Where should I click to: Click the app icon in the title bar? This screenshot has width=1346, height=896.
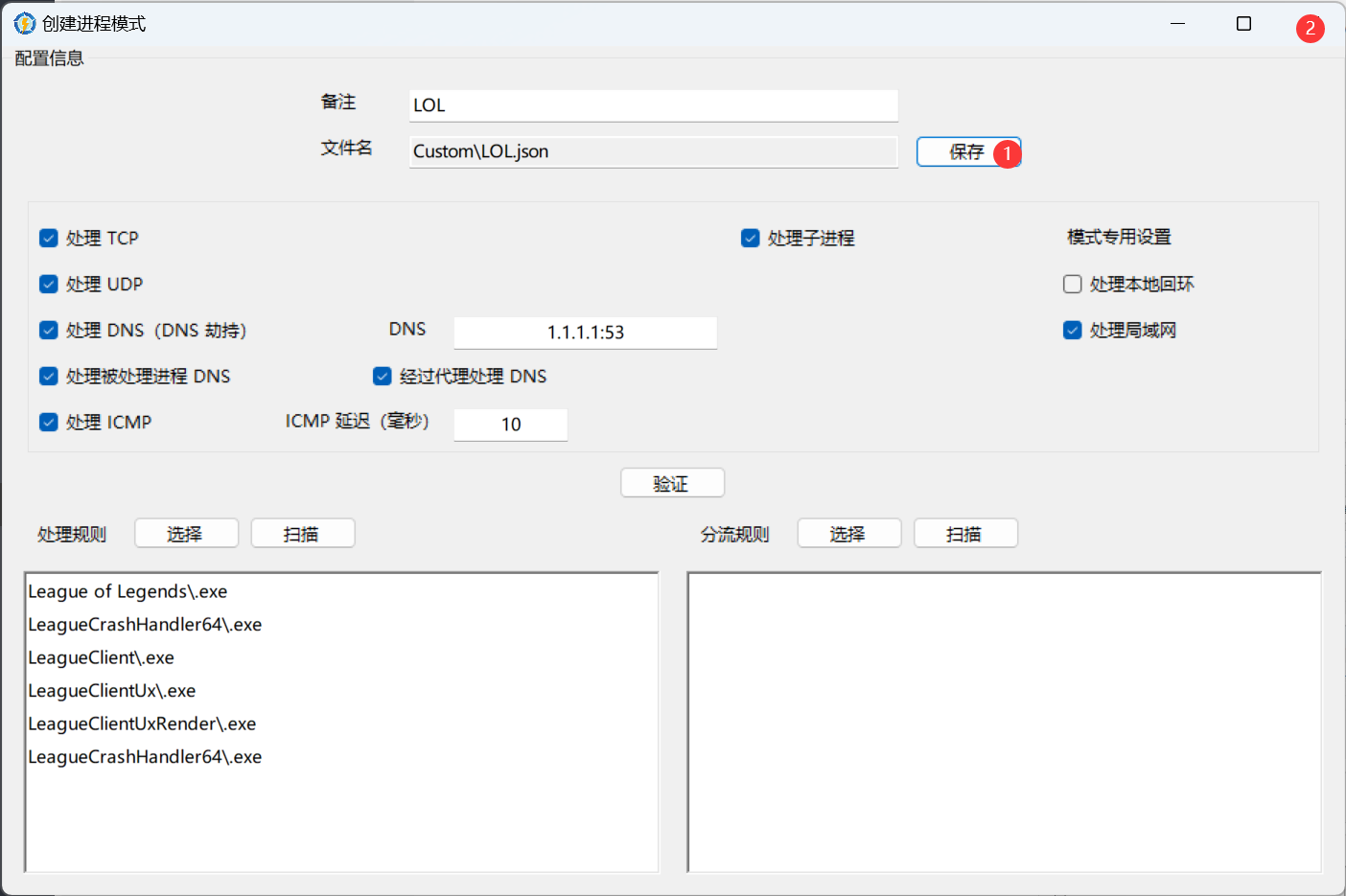click(x=24, y=24)
